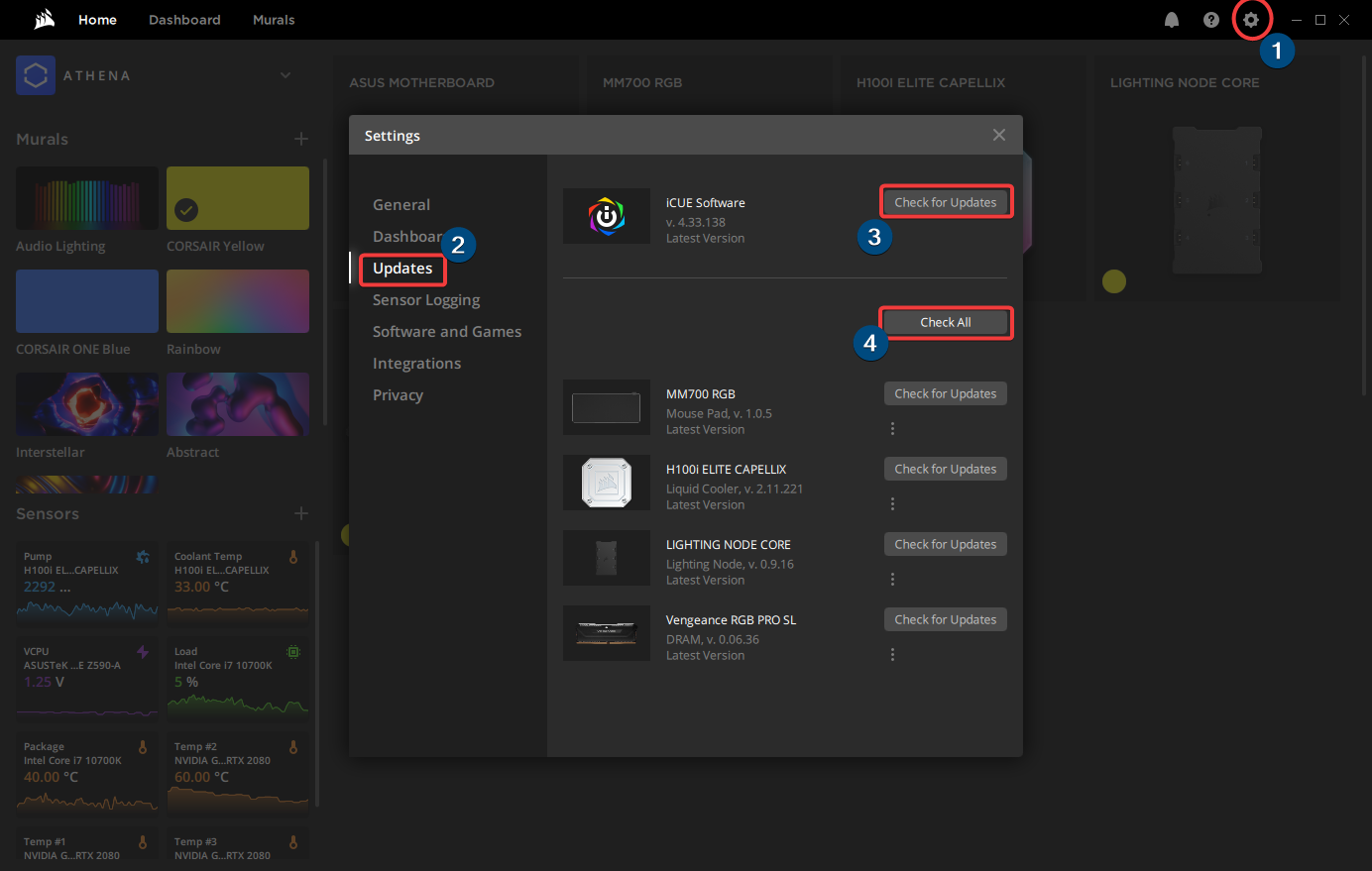This screenshot has height=871, width=1372.
Task: Open MM700 RGB more options dots
Action: point(892,428)
